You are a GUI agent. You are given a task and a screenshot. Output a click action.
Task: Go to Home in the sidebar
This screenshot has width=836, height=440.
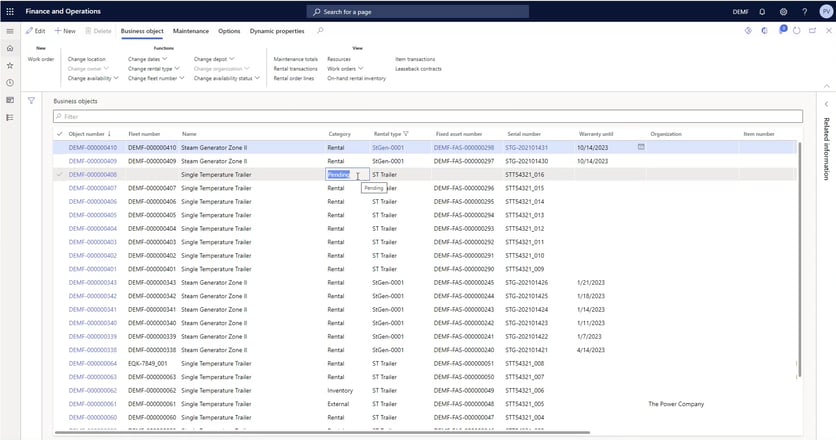(10, 49)
